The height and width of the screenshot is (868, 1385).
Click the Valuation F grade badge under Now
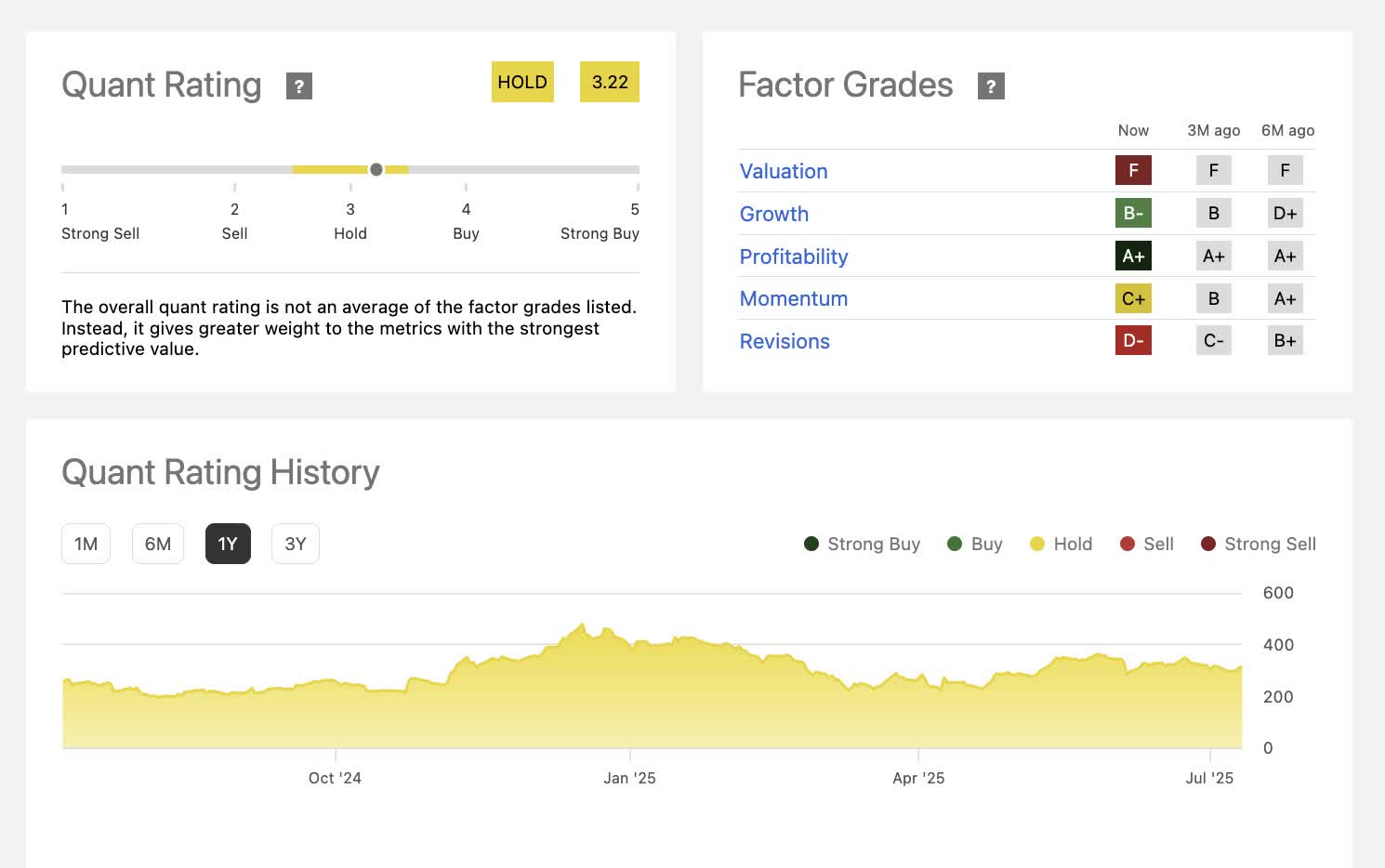1133,171
